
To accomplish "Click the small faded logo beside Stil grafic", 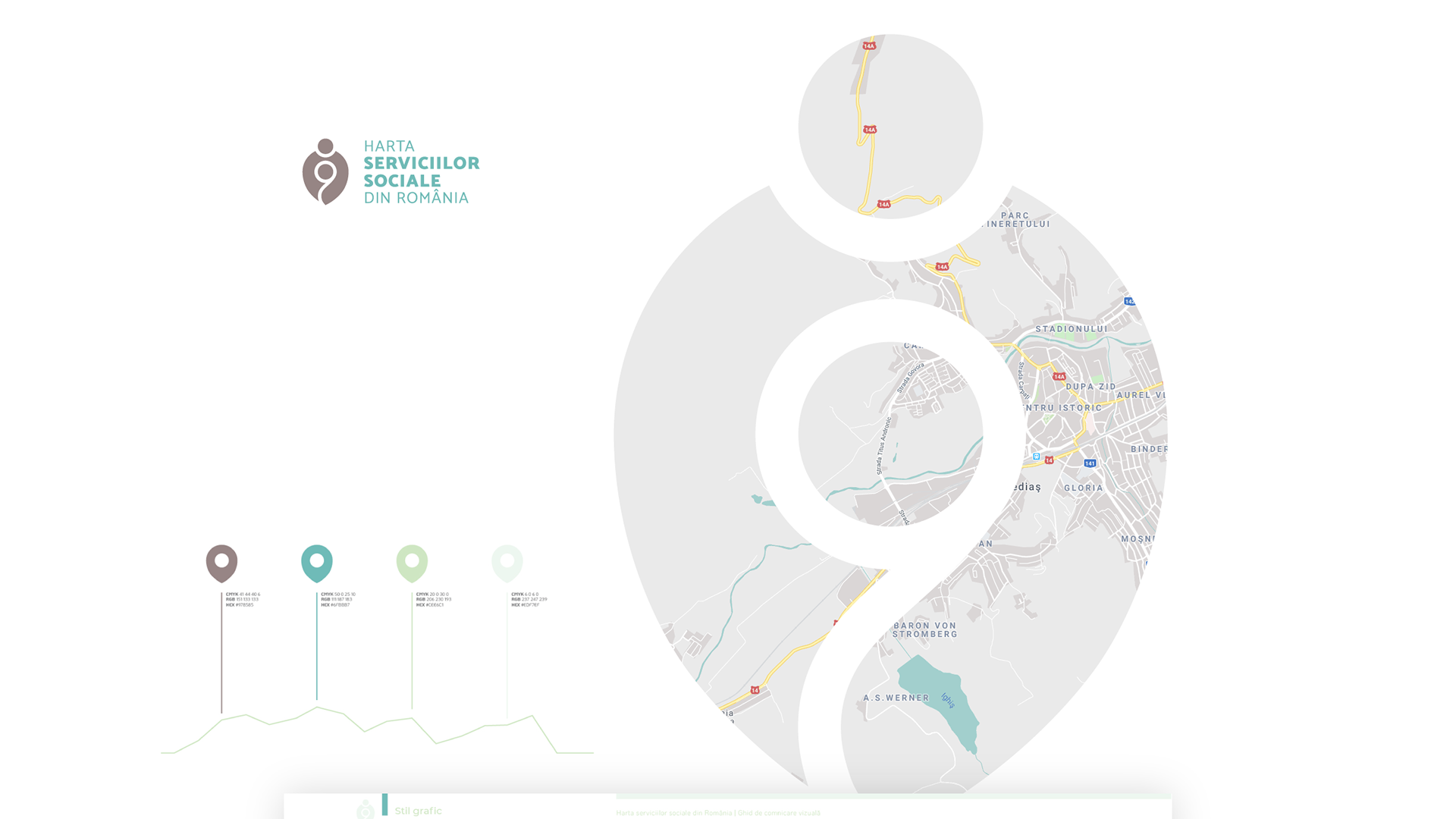I will (x=366, y=809).
